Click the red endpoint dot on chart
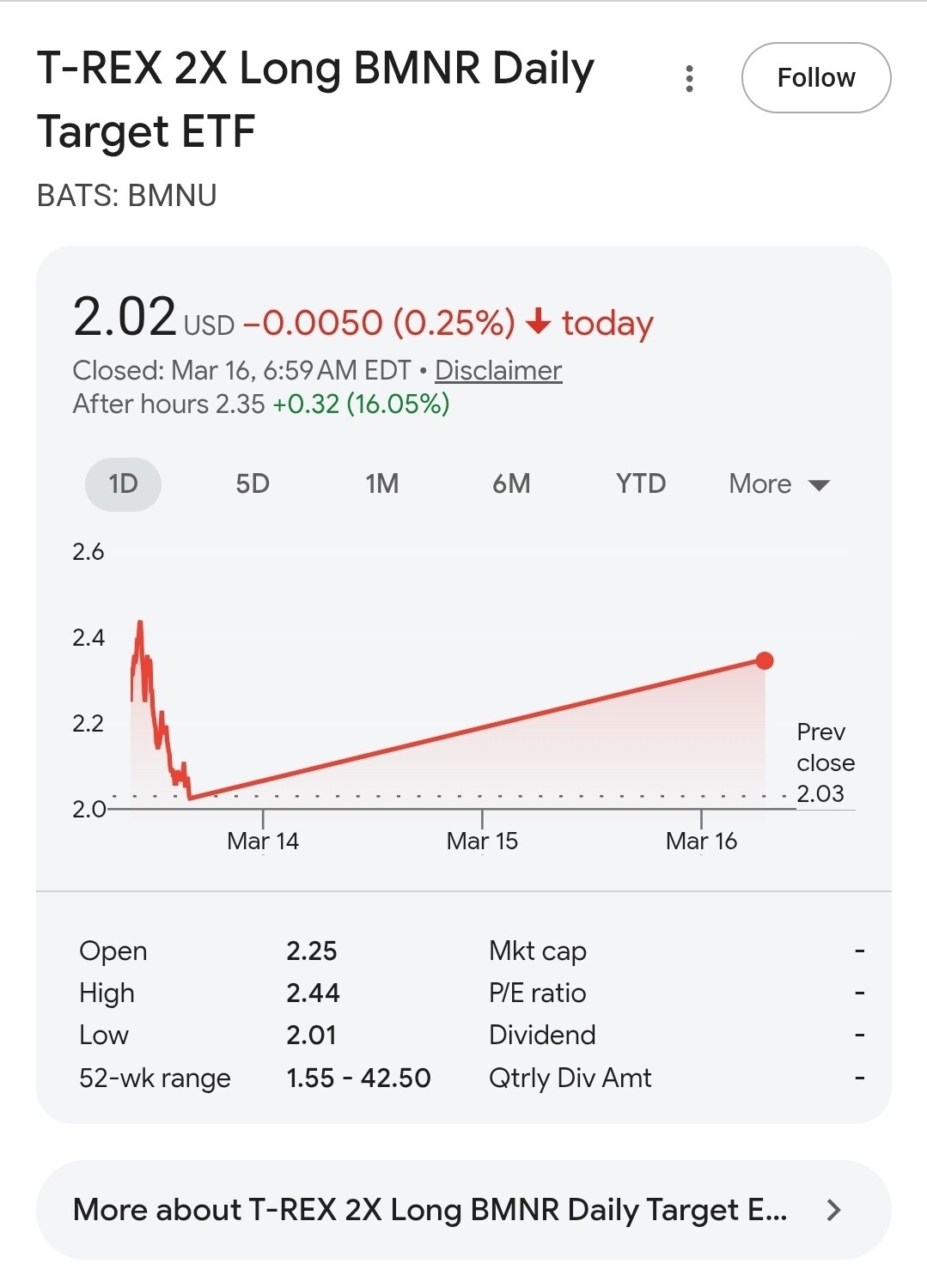This screenshot has height=1288, width=927. [765, 660]
